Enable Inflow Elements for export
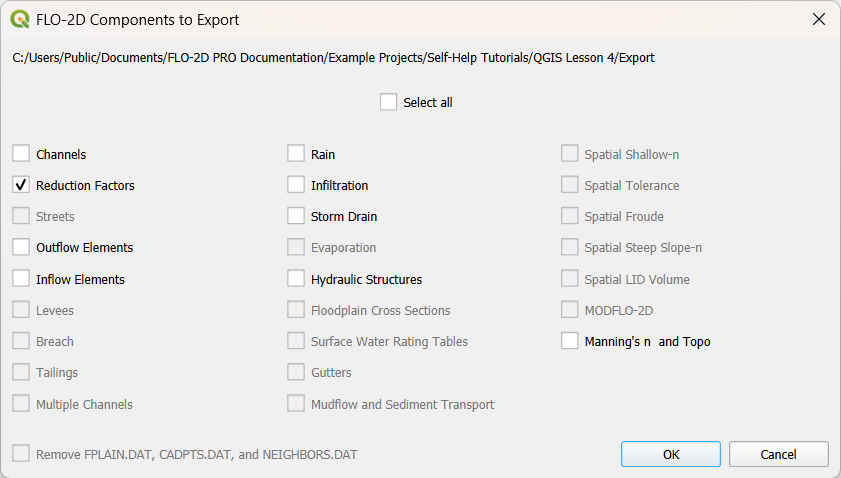Viewport: 841px width, 478px height. (x=21, y=279)
